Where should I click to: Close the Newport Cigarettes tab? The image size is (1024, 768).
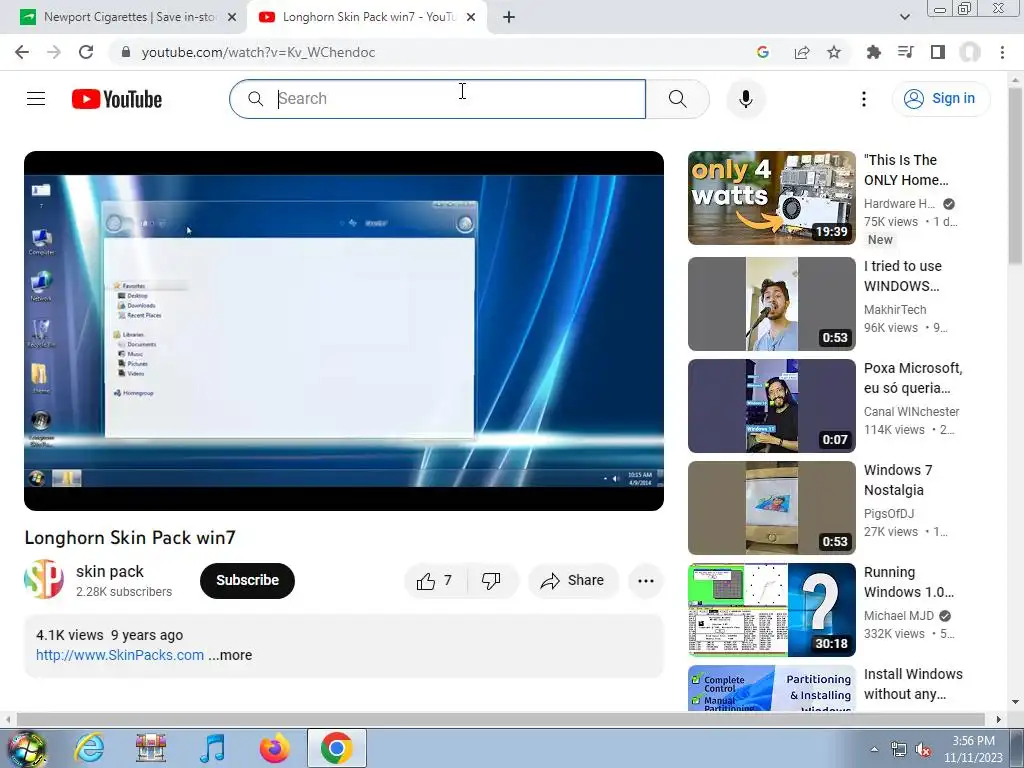(x=232, y=17)
